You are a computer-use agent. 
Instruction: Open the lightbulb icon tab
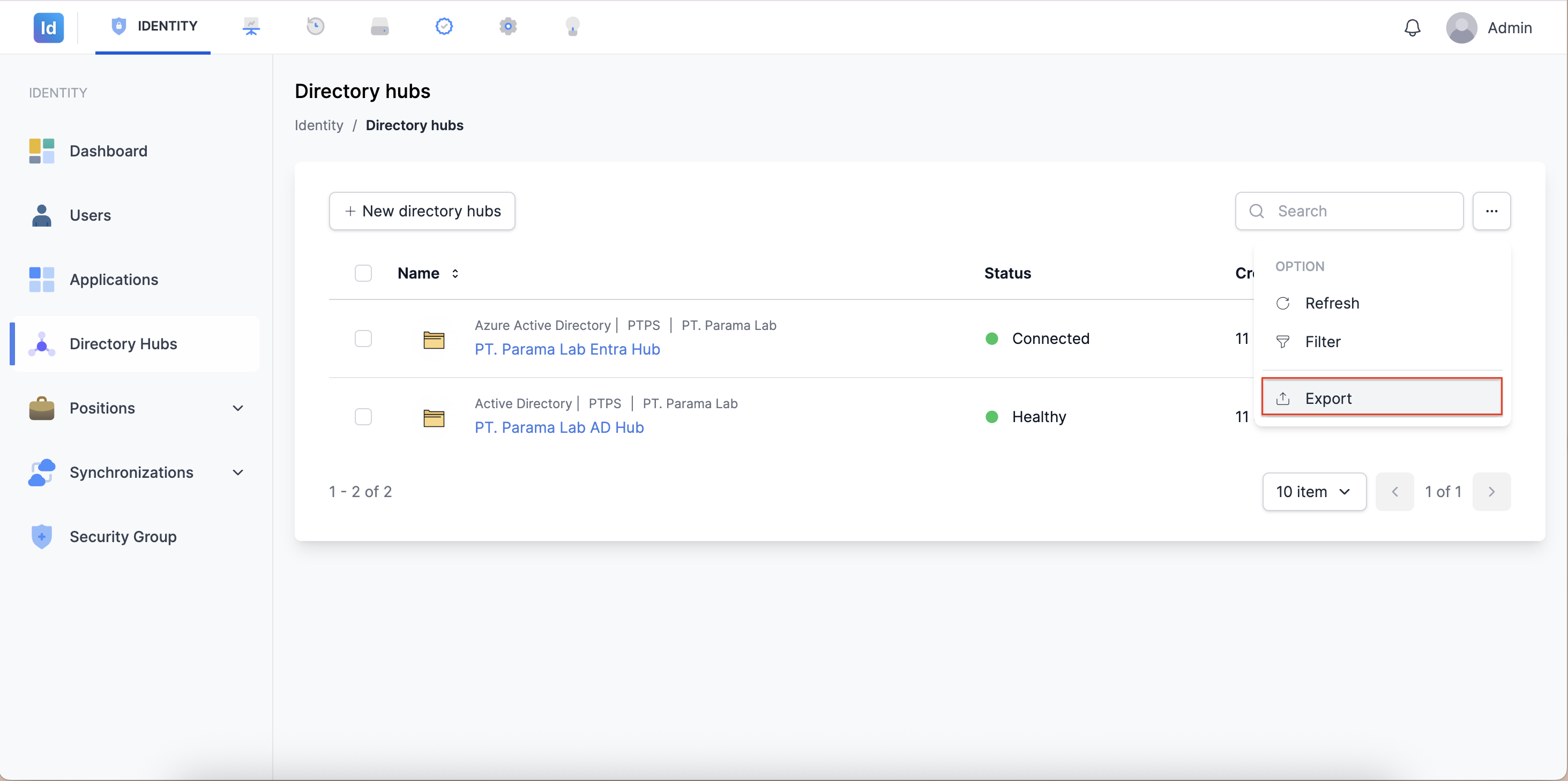[573, 26]
